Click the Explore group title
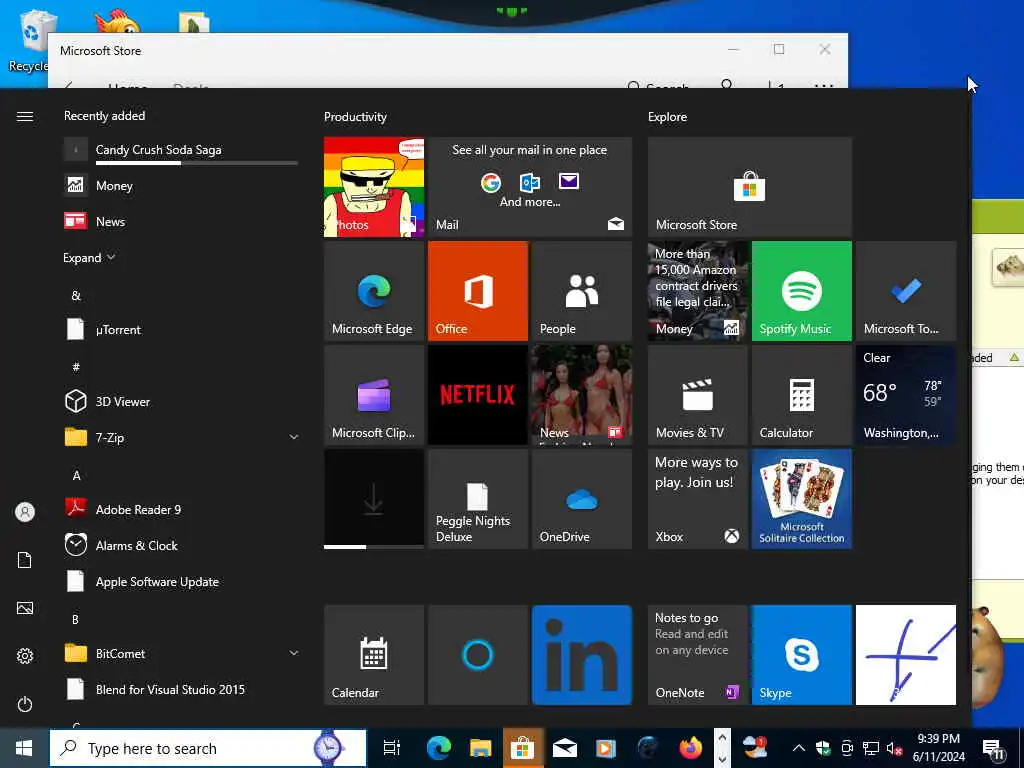The height and width of the screenshot is (768, 1024). (667, 117)
